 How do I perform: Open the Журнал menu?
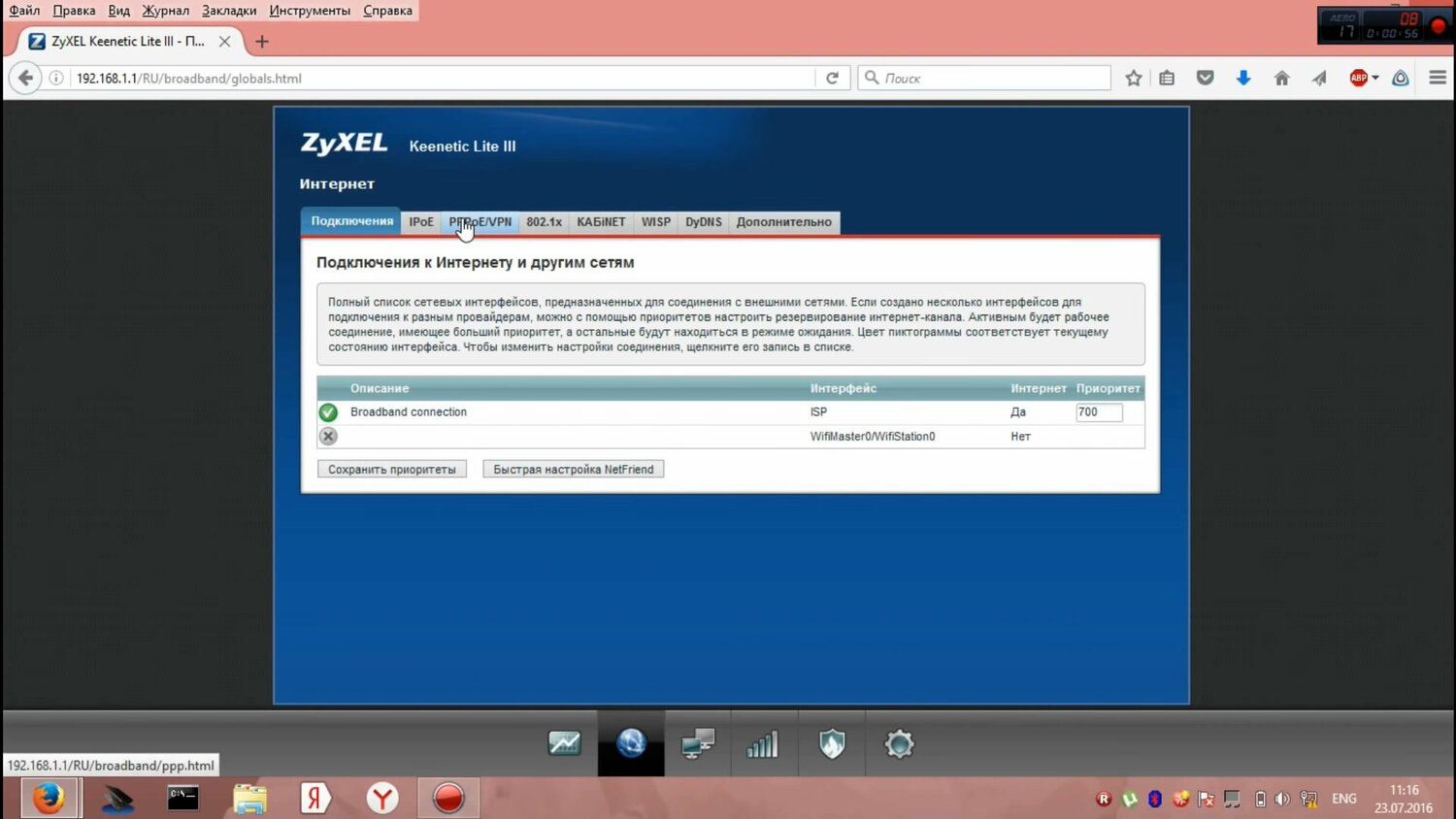[x=166, y=11]
